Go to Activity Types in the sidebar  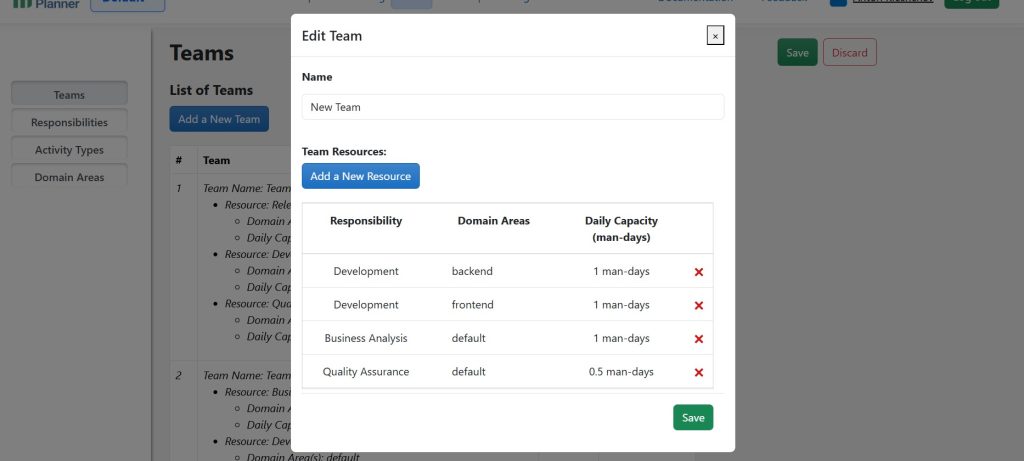click(69, 150)
